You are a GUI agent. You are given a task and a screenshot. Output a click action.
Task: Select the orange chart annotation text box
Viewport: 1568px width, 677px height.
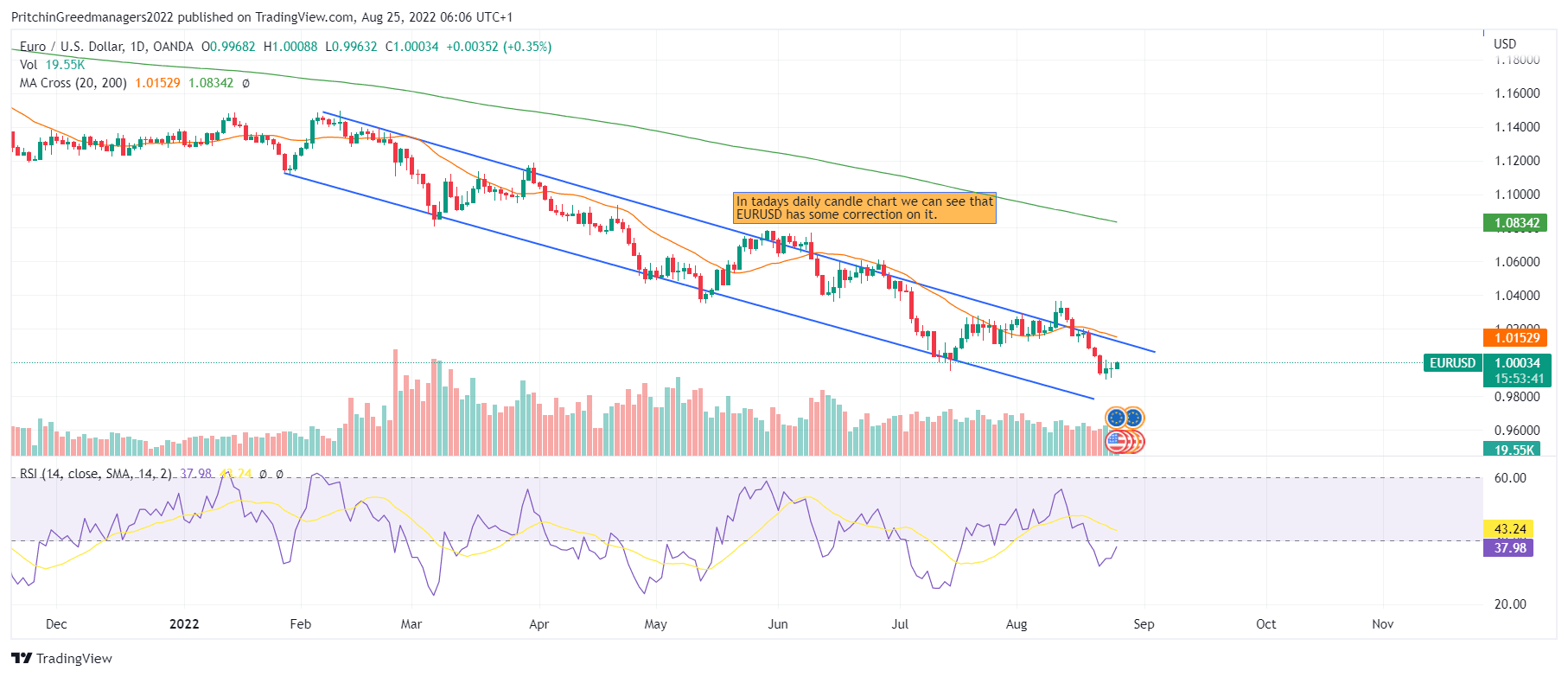pyautogui.click(x=864, y=208)
